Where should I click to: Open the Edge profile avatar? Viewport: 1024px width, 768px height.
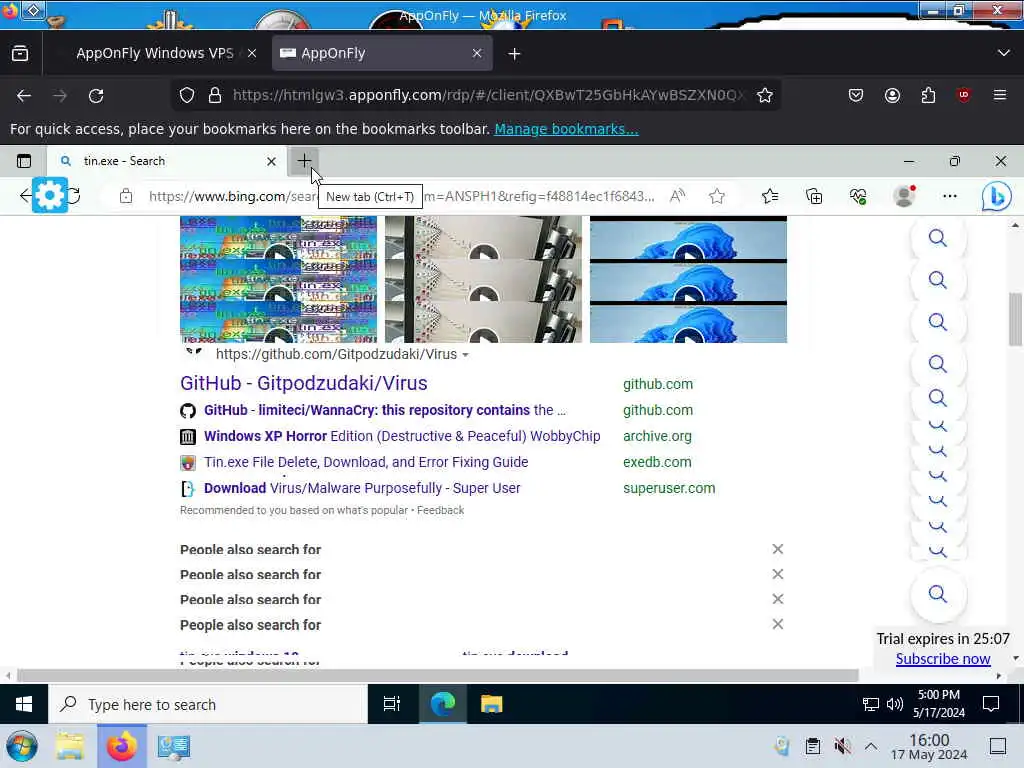click(904, 196)
